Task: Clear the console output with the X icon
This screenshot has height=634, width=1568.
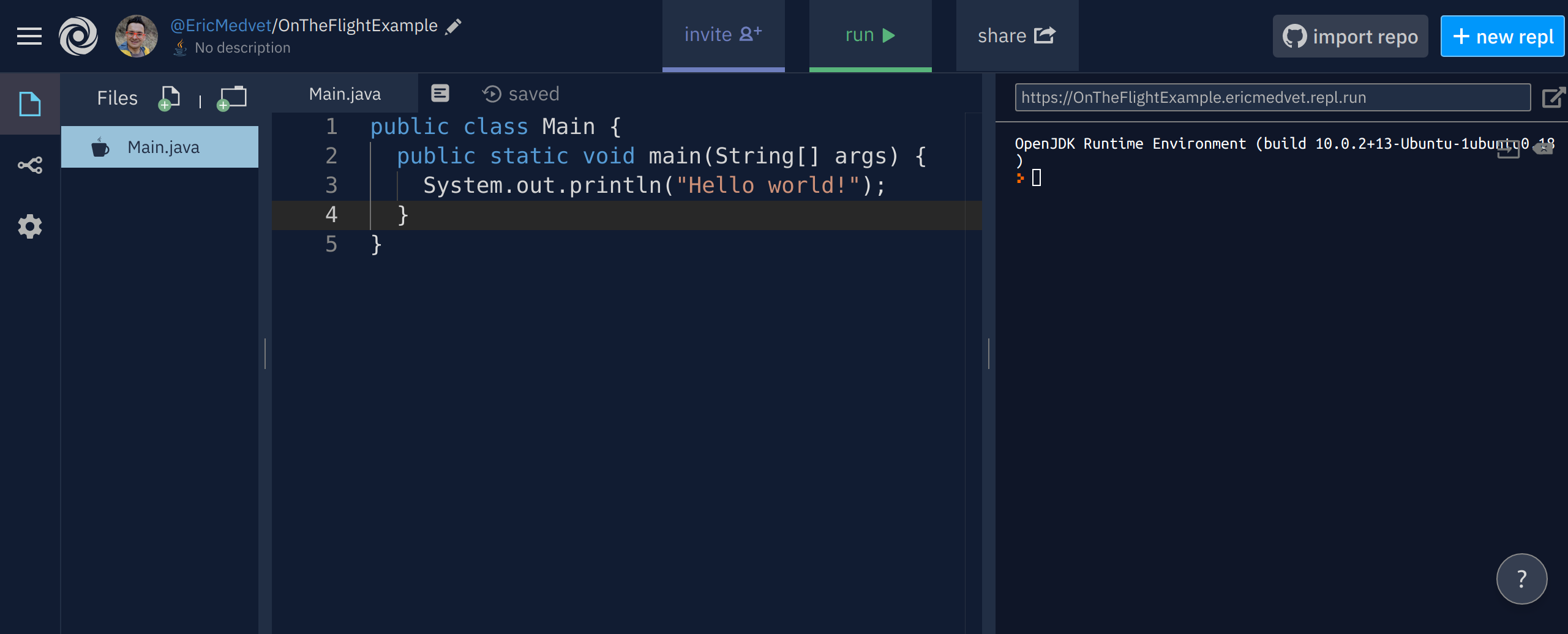Action: tap(1543, 150)
